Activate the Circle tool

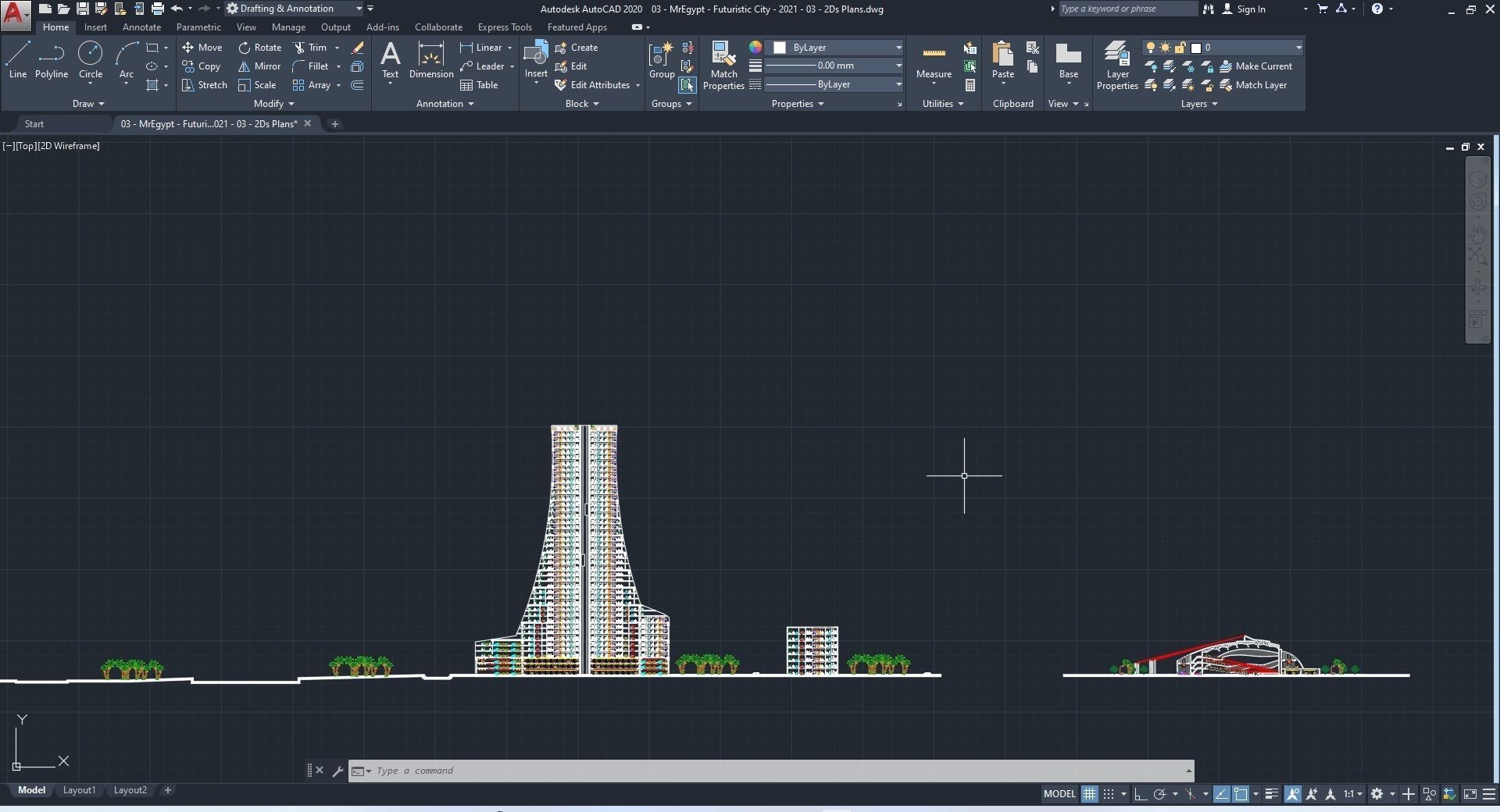91,60
